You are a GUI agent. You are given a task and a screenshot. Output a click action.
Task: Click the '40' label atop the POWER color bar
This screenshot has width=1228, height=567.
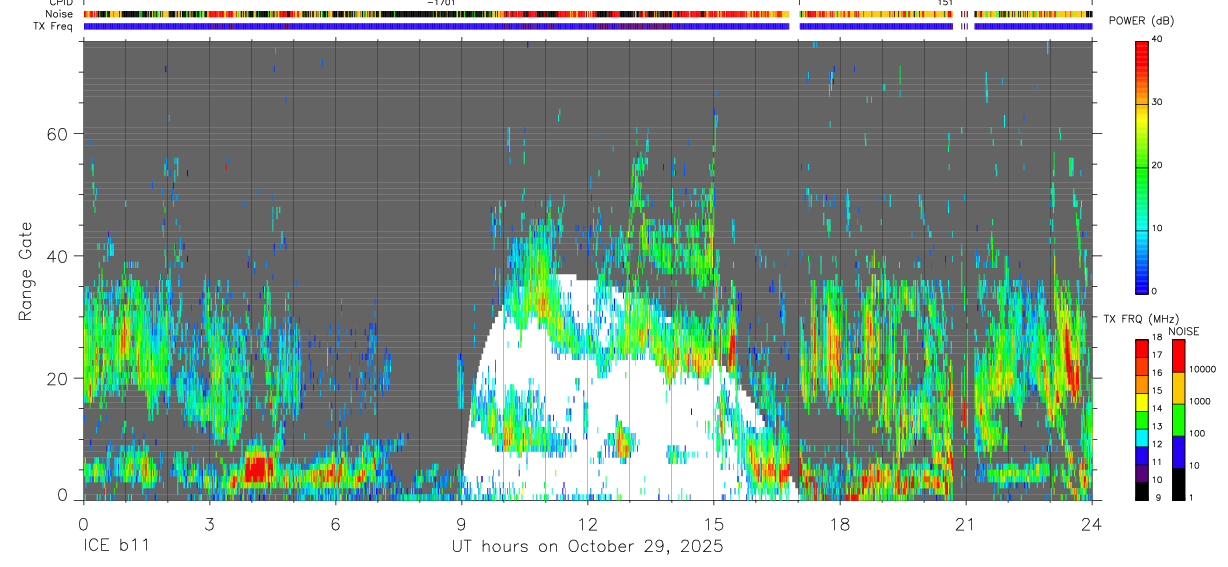coord(1159,39)
